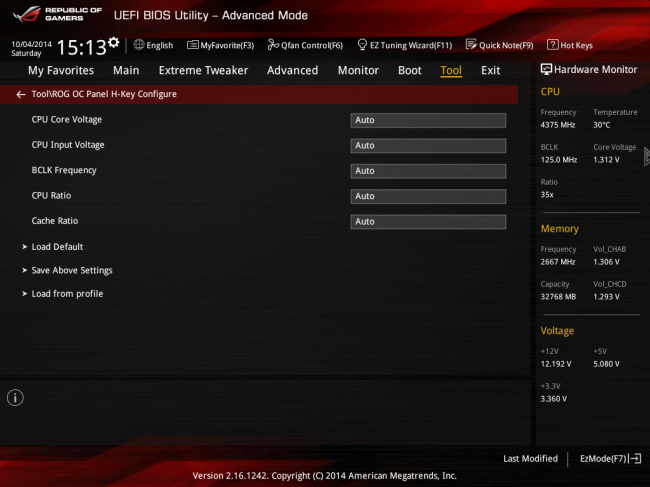The width and height of the screenshot is (650, 487).
Task: Open MyFavorite(F3) list
Action: coord(221,45)
